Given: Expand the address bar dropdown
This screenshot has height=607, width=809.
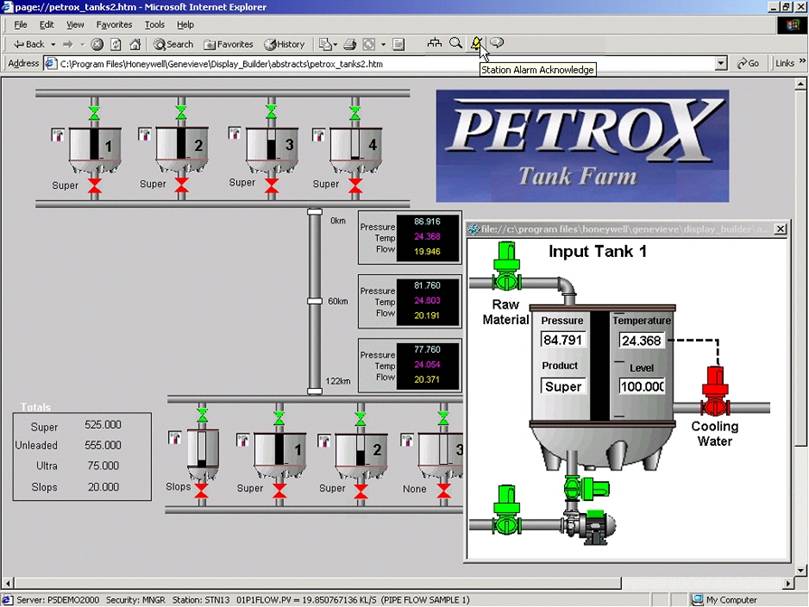Looking at the screenshot, I should [721, 64].
